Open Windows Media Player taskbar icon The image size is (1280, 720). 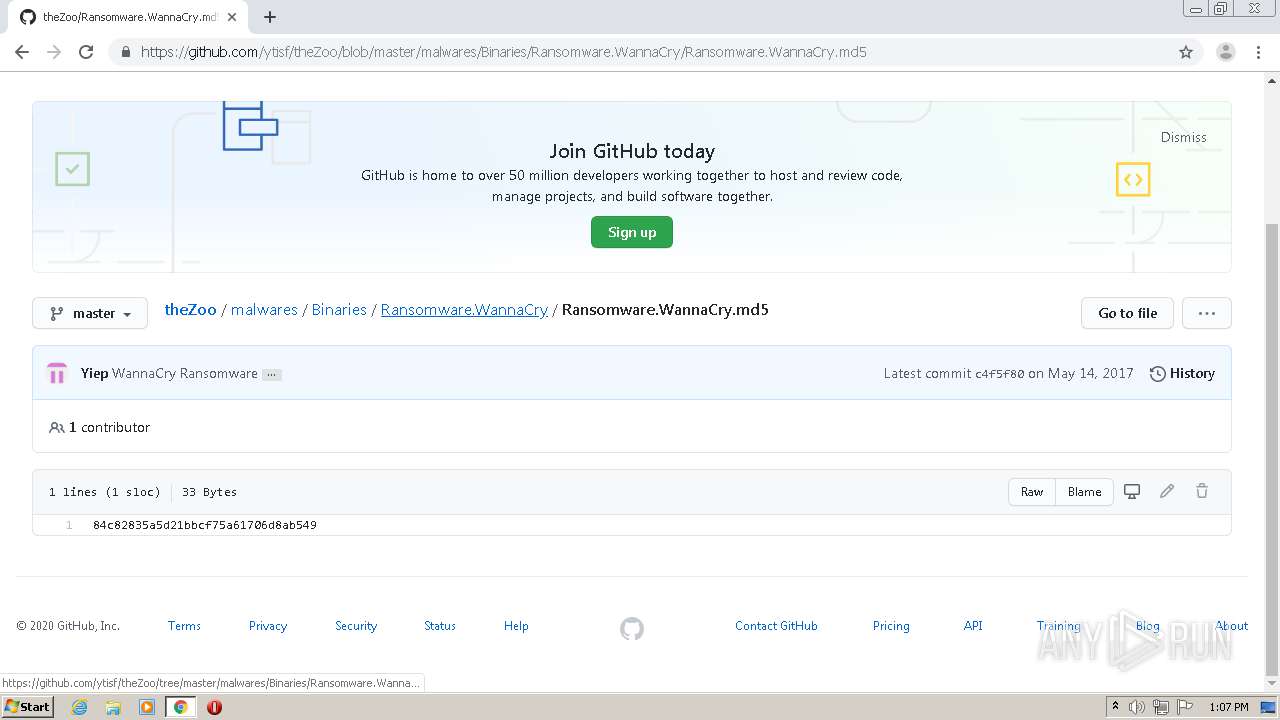(147, 707)
